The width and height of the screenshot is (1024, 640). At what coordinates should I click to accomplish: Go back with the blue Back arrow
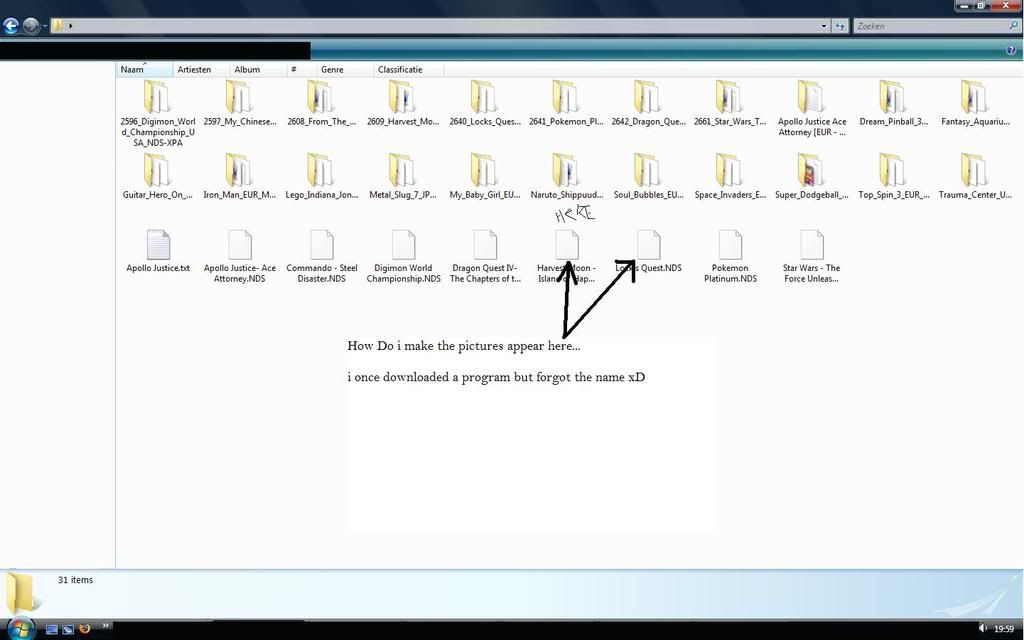[10, 25]
